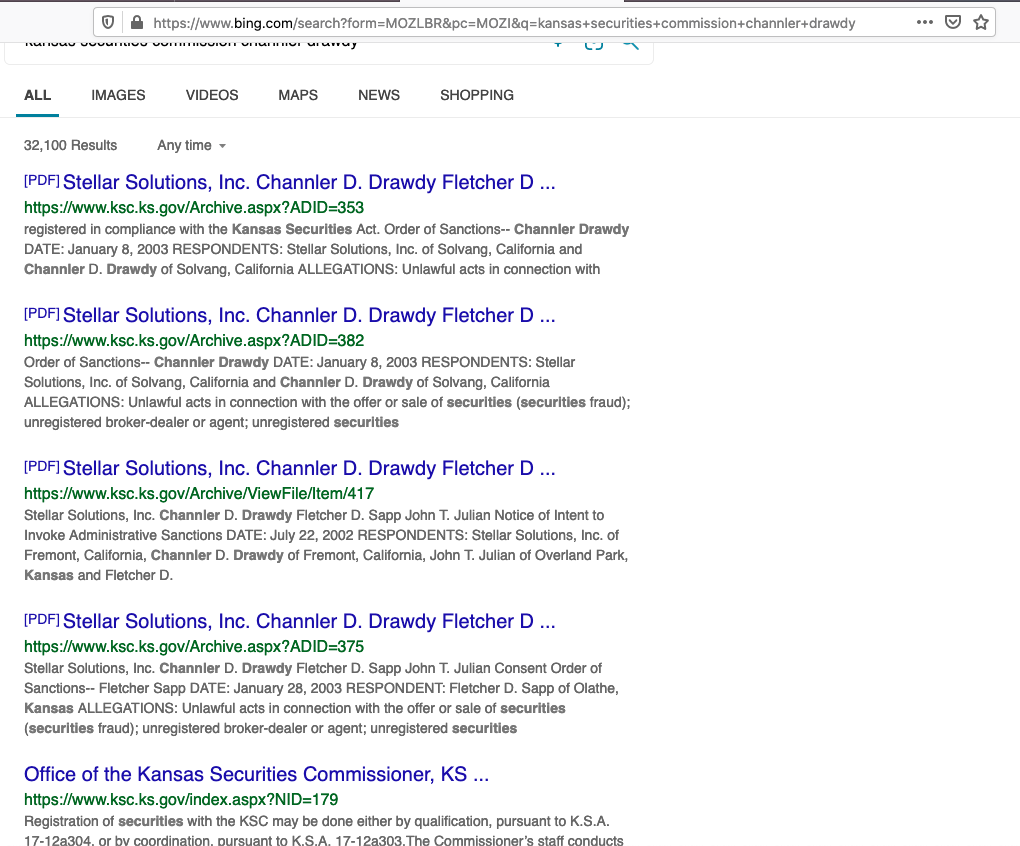
Task: Open the VIDEOS tab
Action: tap(212, 95)
